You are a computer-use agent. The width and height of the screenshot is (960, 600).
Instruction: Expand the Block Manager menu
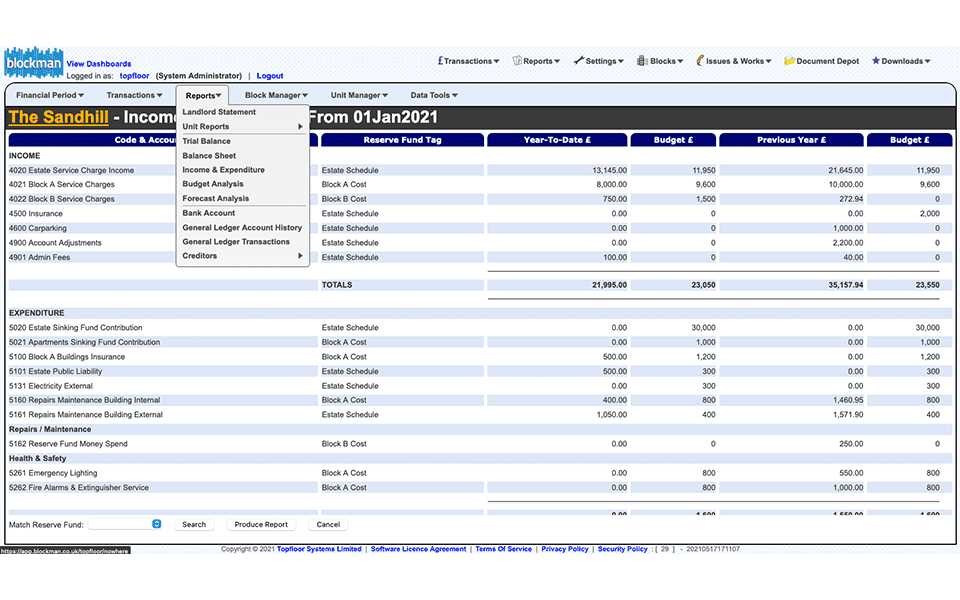click(x=276, y=96)
